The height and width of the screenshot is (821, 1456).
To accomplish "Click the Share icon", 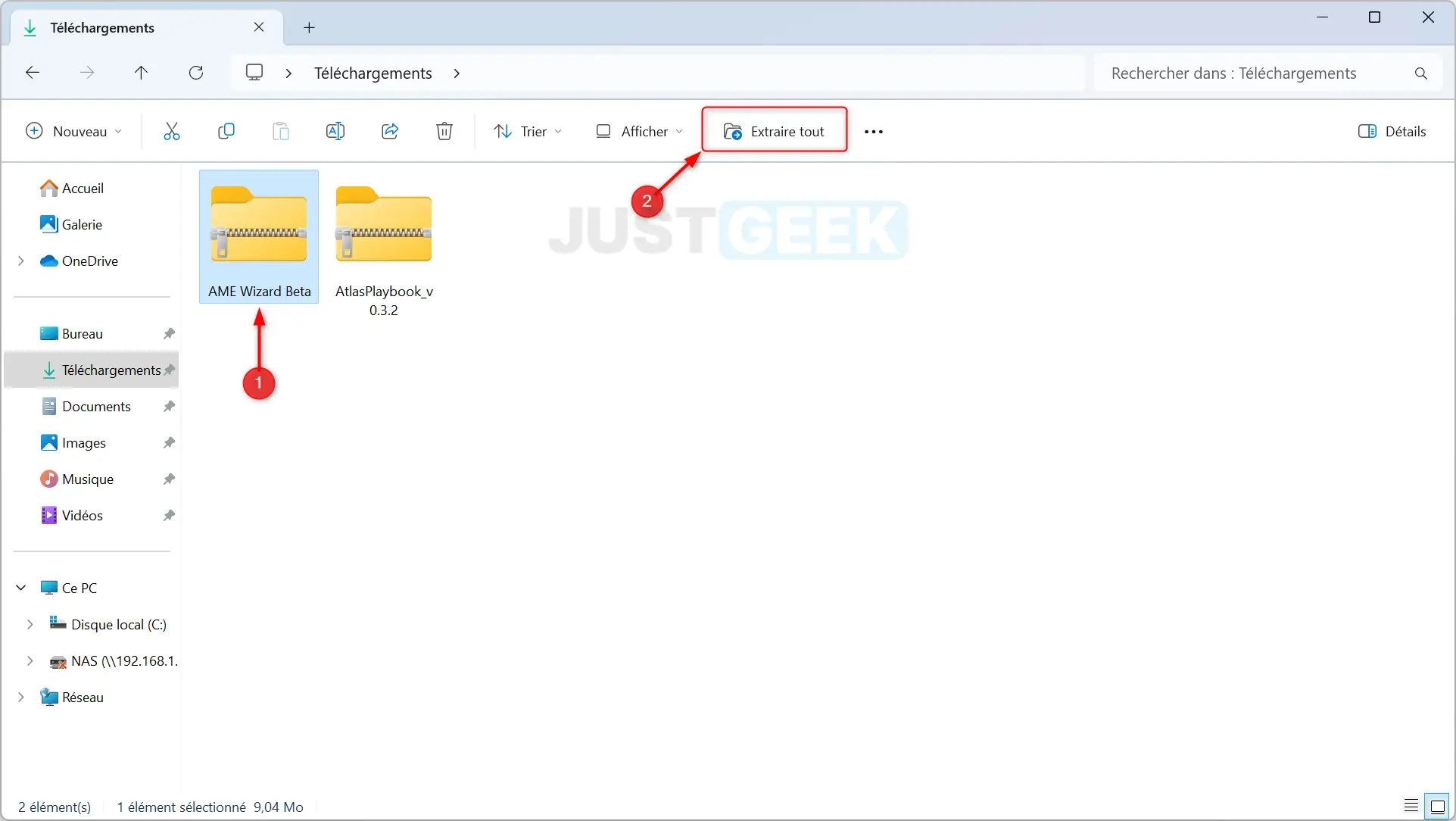I will [x=390, y=131].
